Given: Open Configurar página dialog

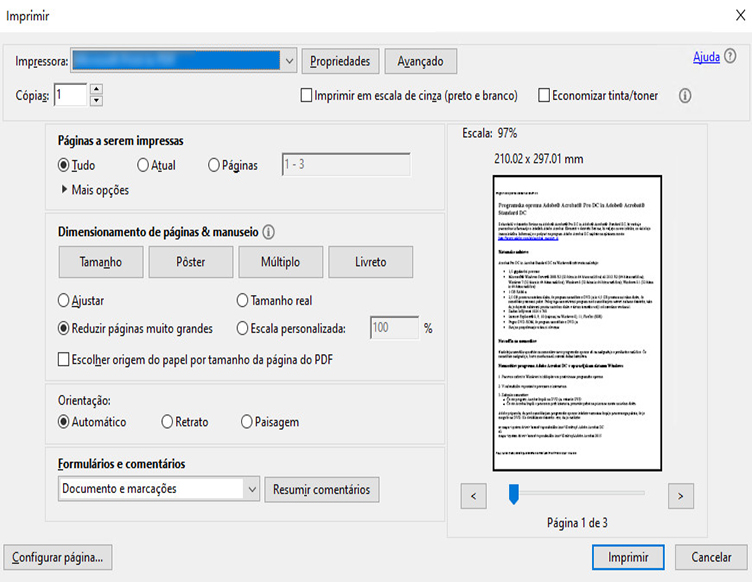Looking at the screenshot, I should click(x=58, y=557).
